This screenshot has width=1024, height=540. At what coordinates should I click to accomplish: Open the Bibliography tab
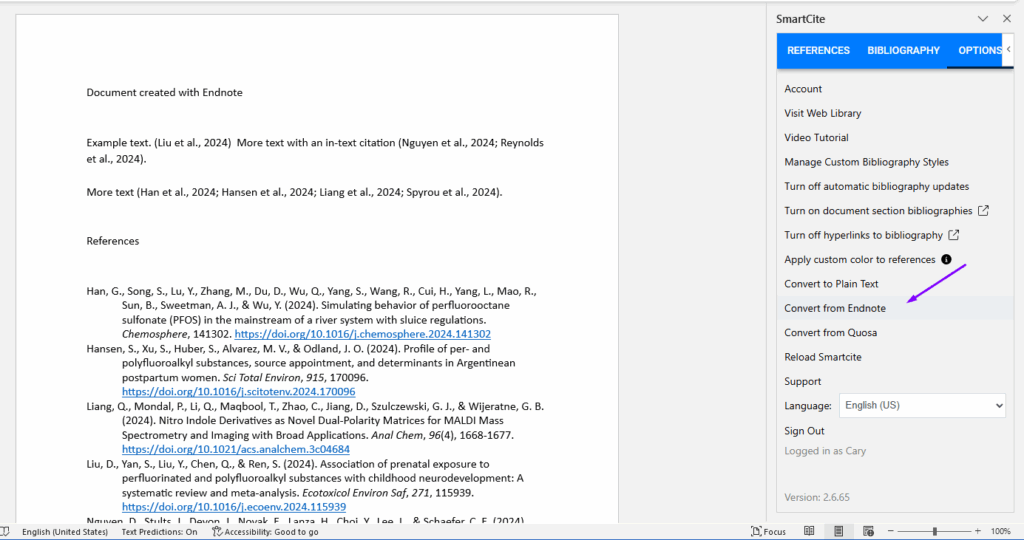903,51
